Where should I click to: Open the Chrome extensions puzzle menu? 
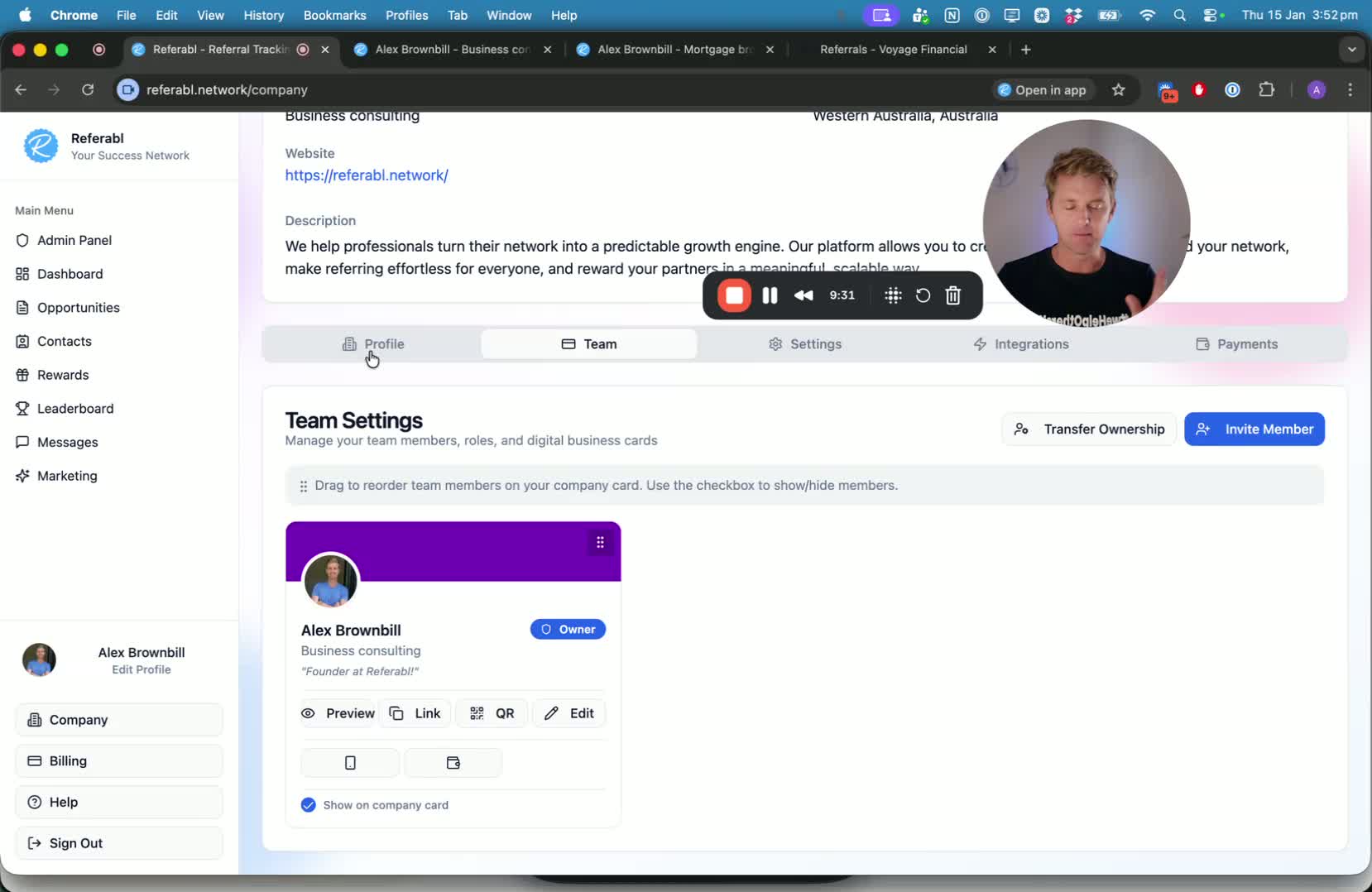(x=1266, y=89)
